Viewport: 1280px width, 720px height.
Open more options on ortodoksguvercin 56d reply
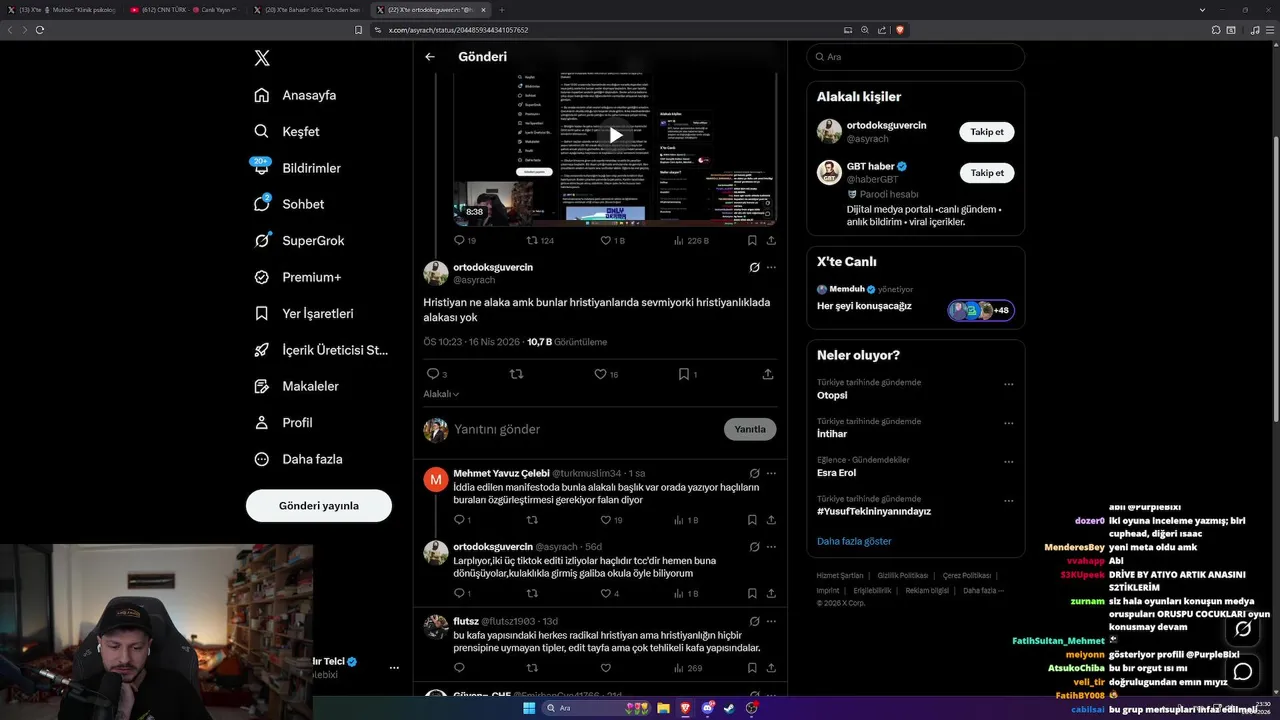[771, 547]
